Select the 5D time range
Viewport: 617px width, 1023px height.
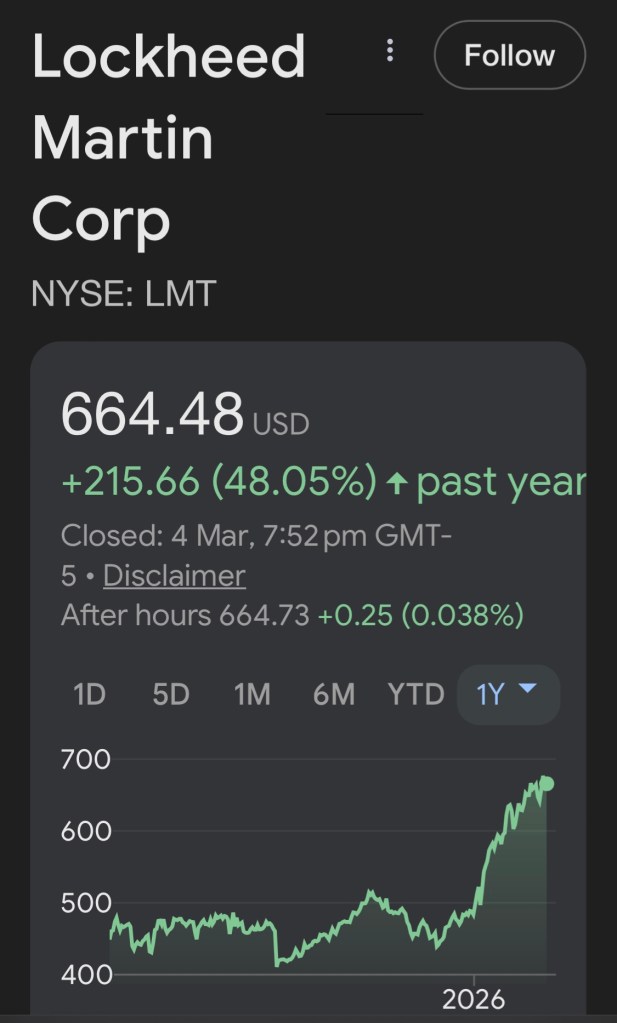point(171,694)
